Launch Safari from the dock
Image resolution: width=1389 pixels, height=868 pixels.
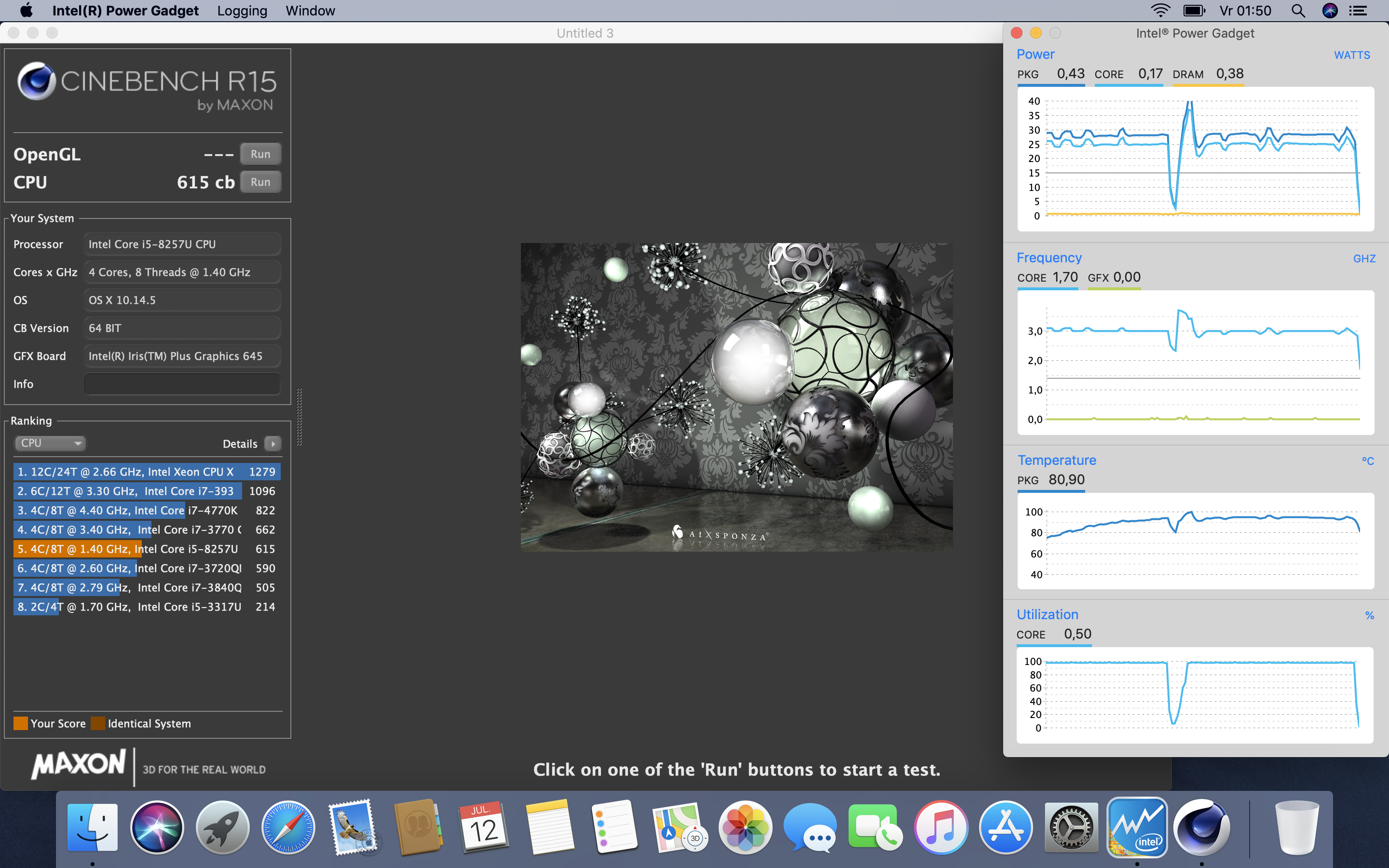pyautogui.click(x=288, y=827)
